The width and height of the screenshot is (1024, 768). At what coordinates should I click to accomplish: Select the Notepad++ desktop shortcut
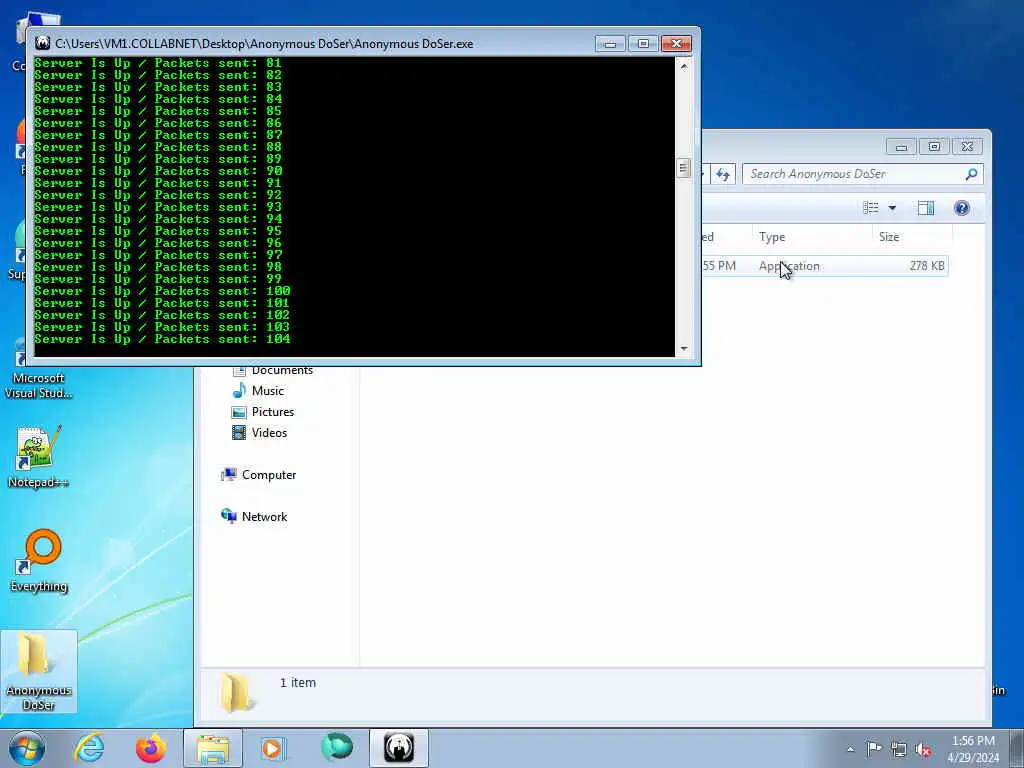pyautogui.click(x=39, y=457)
